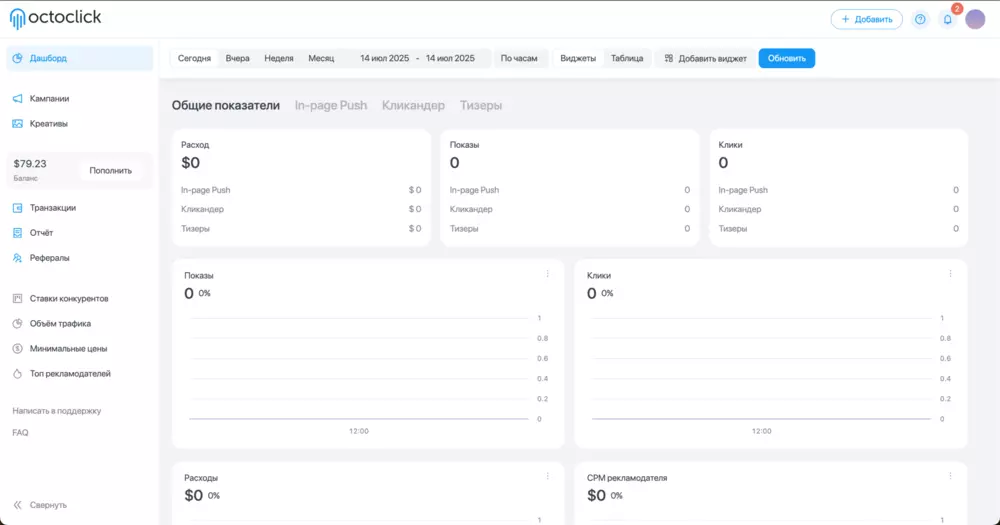Screen dimensions: 1000x525
Task: Open the Показы chart options menu
Action: pyautogui.click(x=547, y=274)
